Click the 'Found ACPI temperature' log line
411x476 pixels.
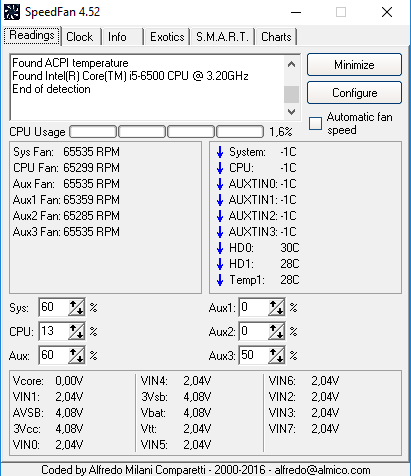click(x=70, y=63)
